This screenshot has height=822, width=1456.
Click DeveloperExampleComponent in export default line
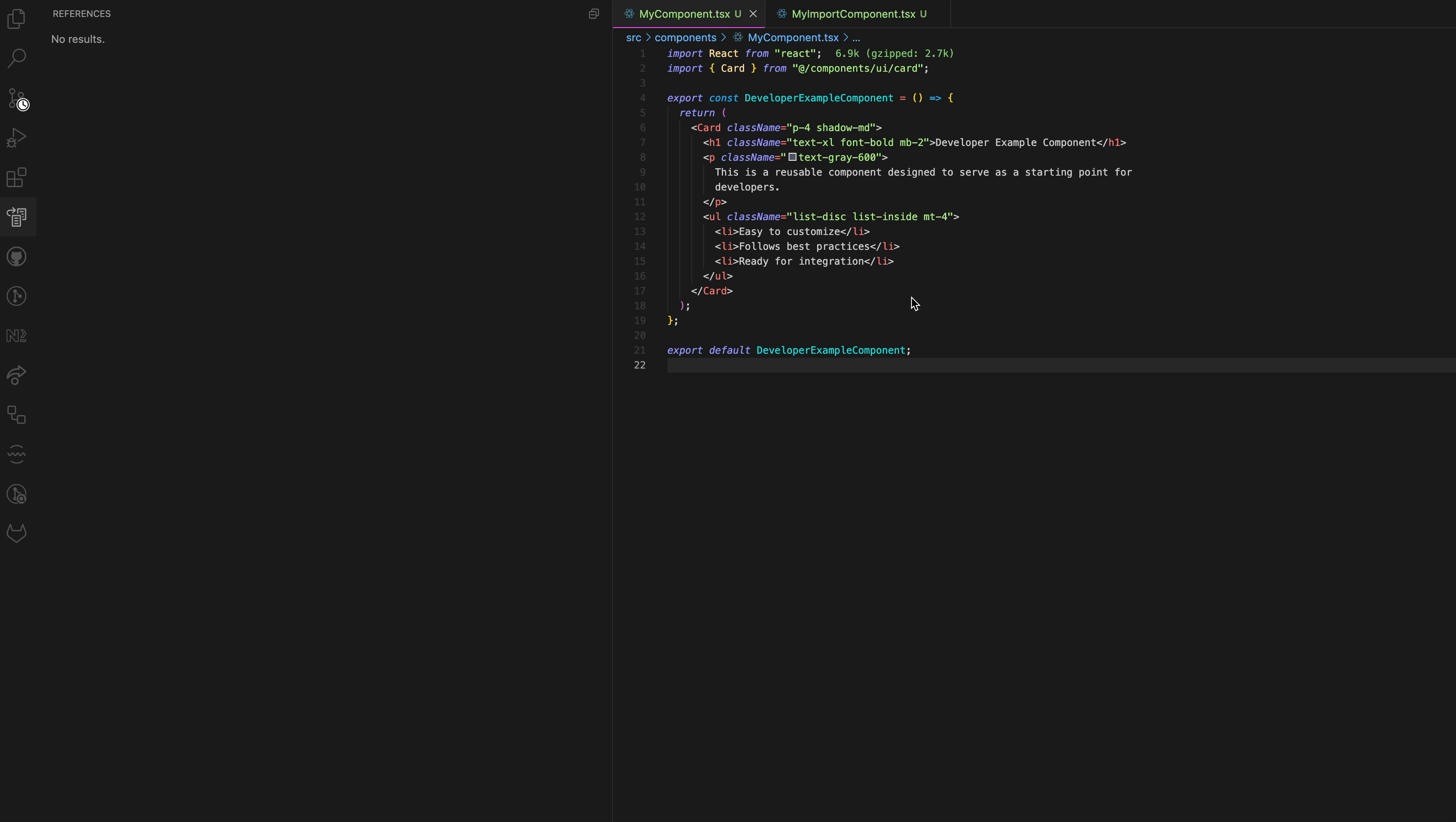(x=830, y=350)
